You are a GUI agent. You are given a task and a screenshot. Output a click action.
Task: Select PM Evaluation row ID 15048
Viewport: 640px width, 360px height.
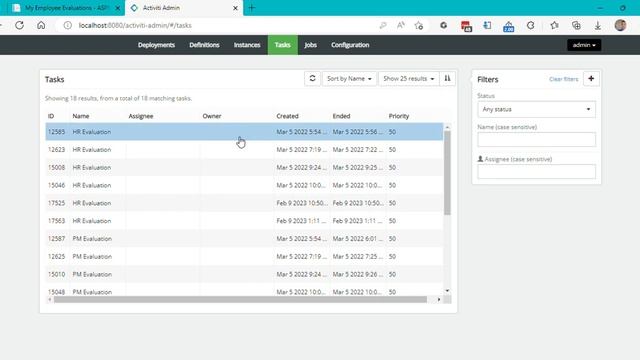click(x=244, y=290)
